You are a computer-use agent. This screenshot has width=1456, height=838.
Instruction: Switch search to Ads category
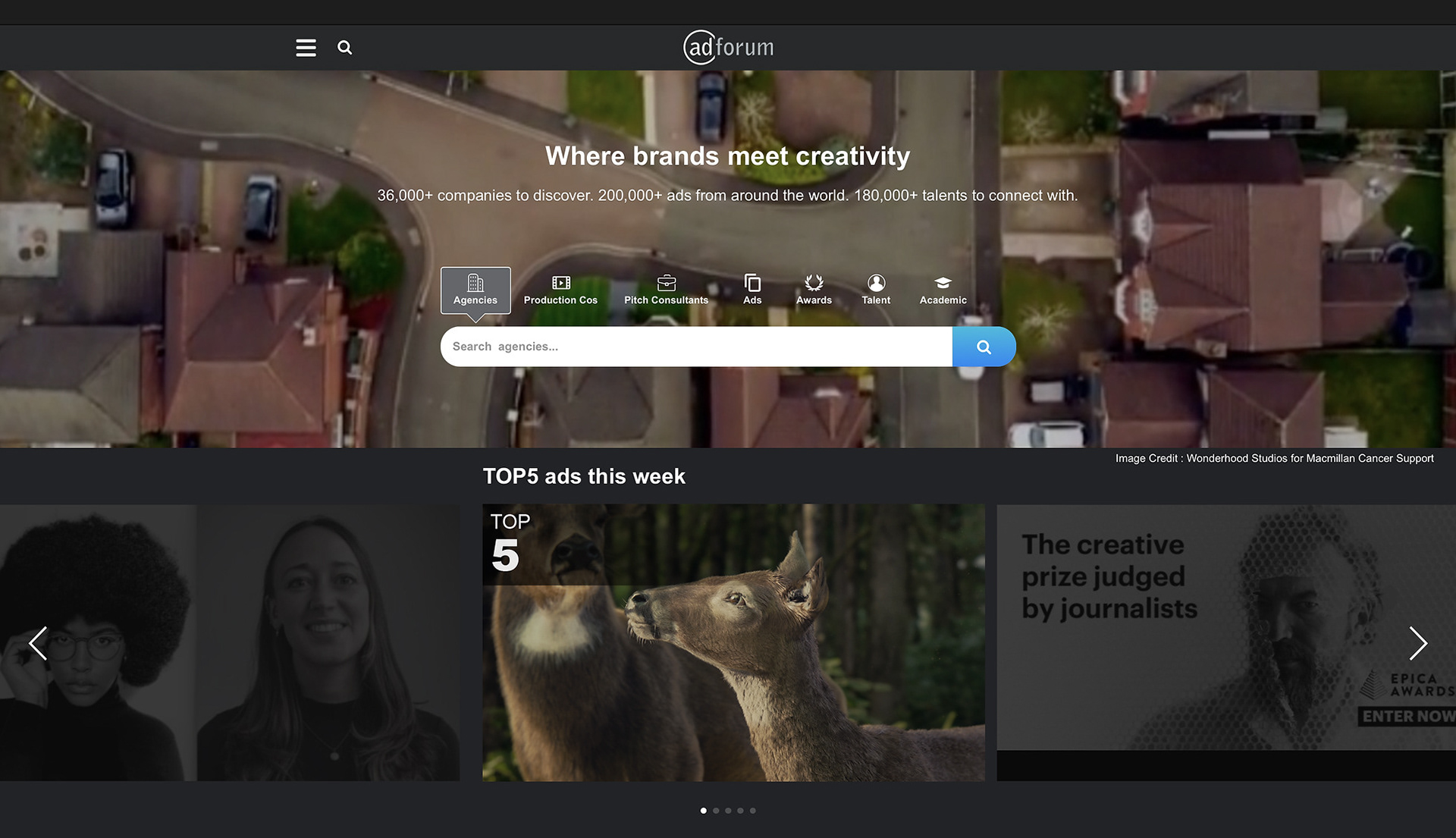click(x=752, y=290)
